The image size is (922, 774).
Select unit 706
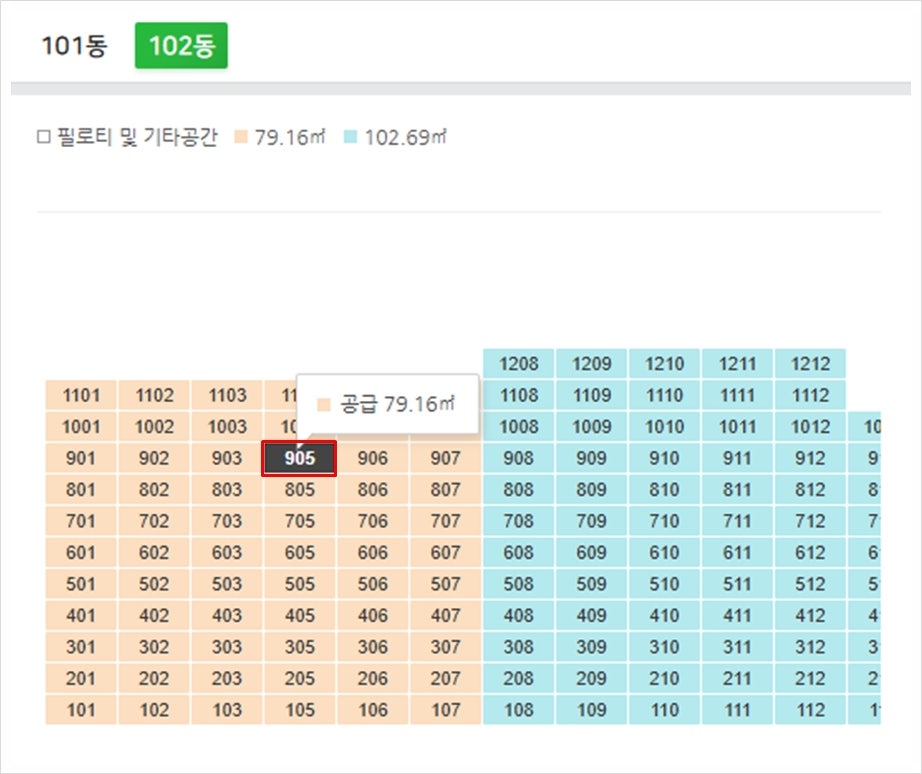[x=372, y=521]
